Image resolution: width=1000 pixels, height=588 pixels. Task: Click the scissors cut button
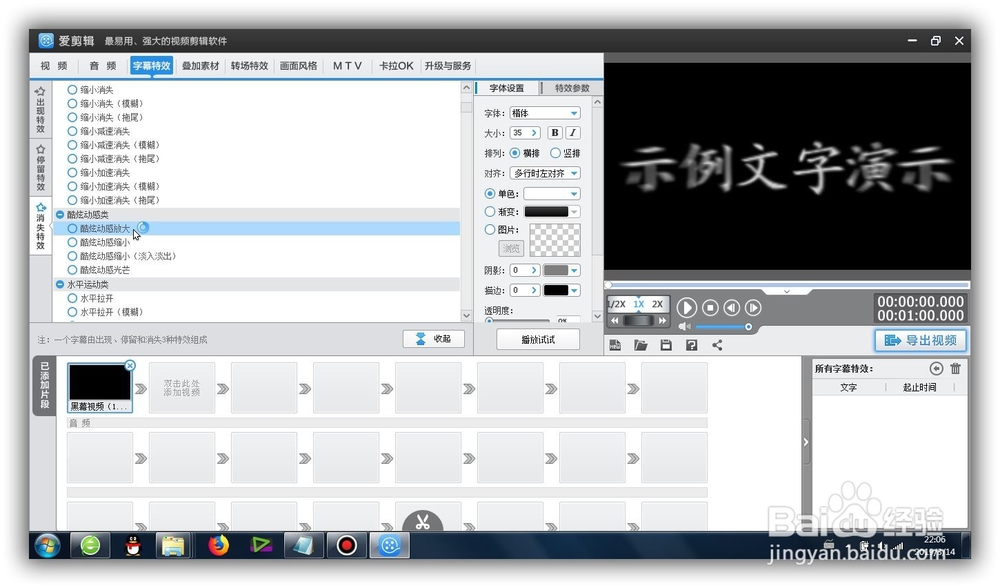point(422,522)
